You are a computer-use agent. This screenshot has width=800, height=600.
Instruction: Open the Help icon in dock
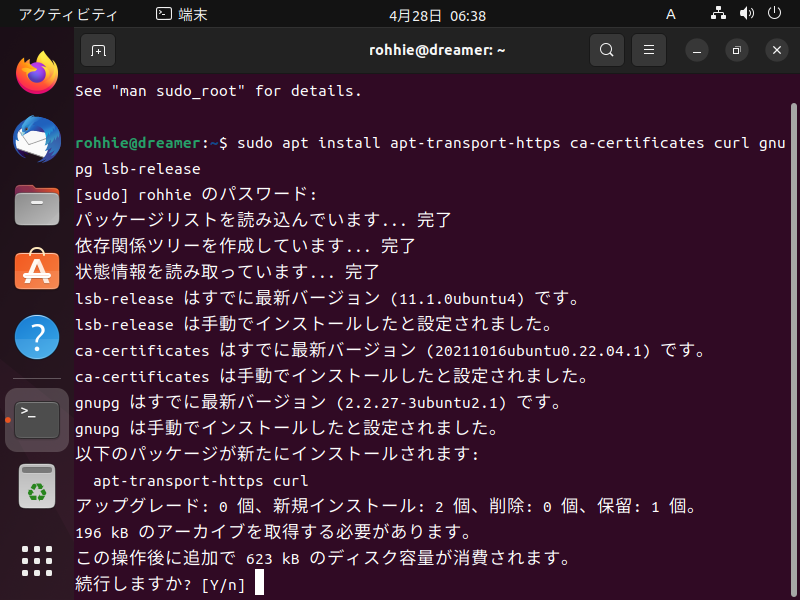37,337
